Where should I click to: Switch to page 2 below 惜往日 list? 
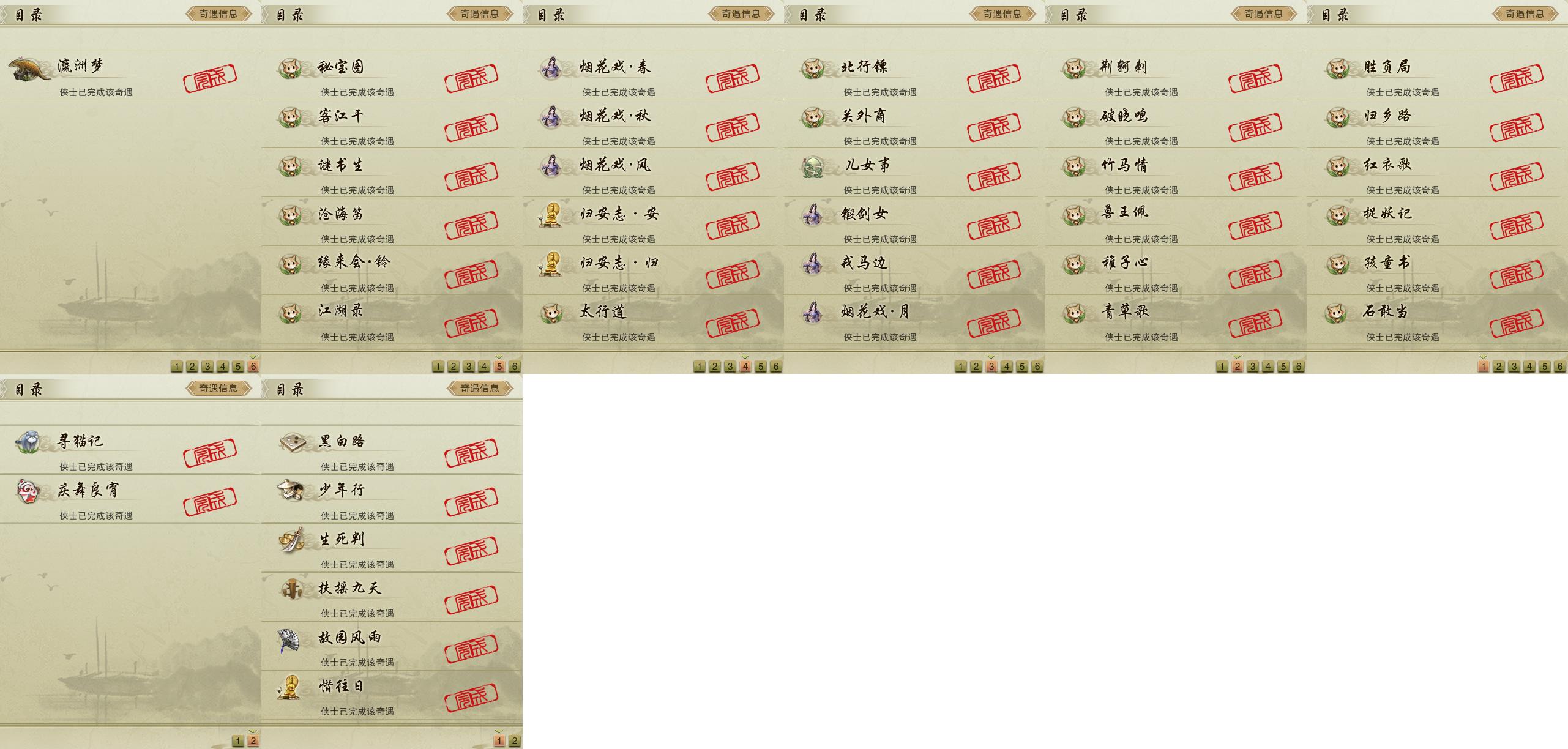tap(515, 741)
